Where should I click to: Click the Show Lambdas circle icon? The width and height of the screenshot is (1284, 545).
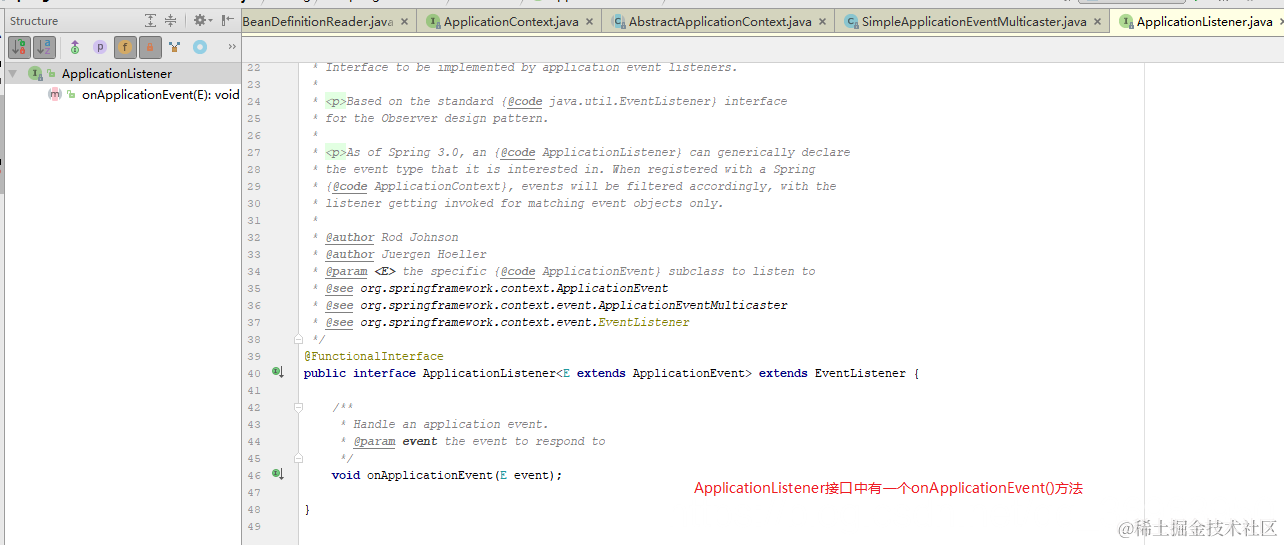click(x=200, y=47)
